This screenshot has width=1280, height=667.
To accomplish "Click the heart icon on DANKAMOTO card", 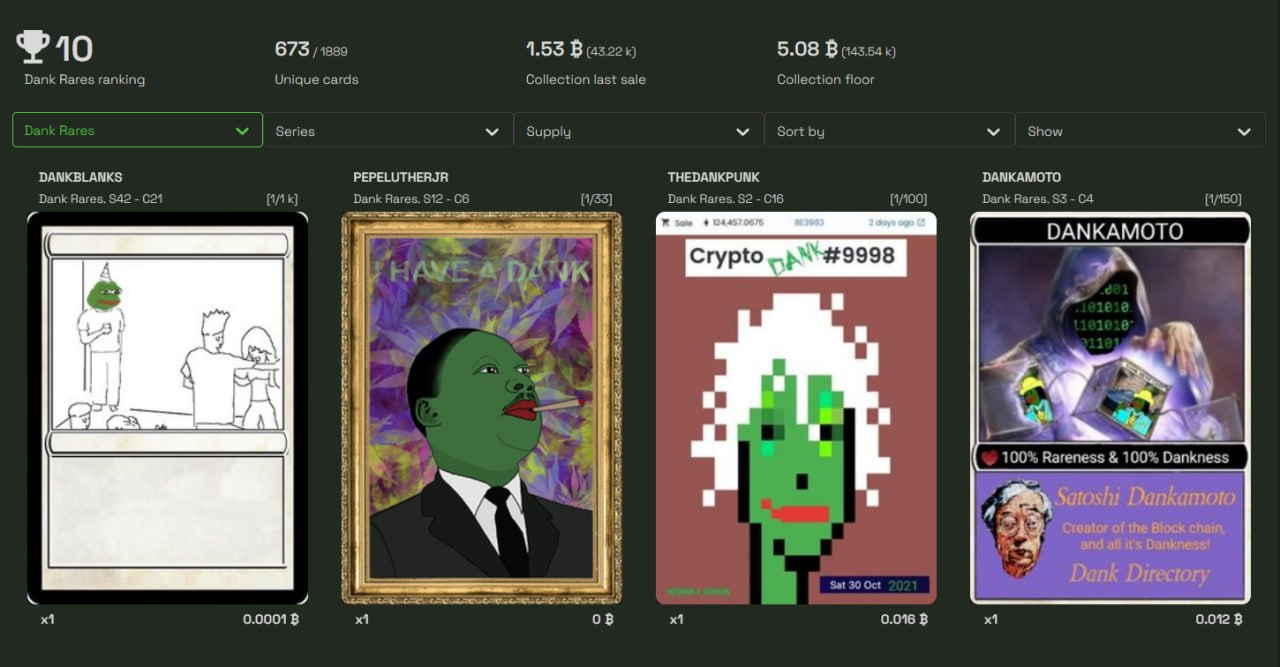I will tap(990, 457).
